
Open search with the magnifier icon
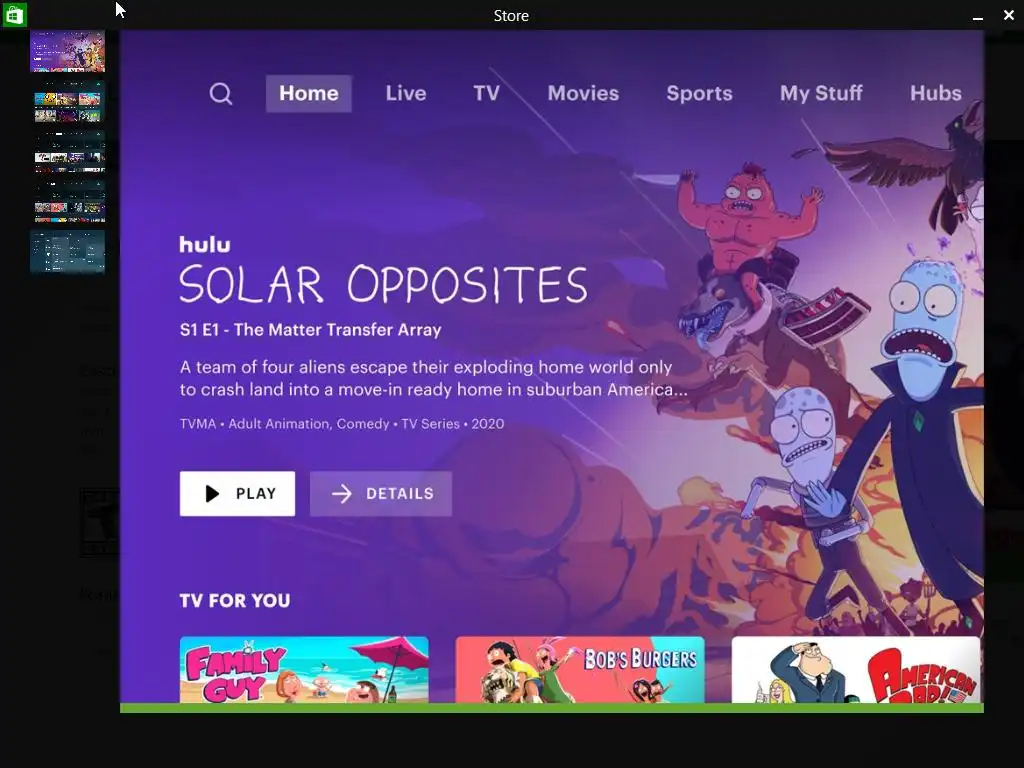(221, 93)
